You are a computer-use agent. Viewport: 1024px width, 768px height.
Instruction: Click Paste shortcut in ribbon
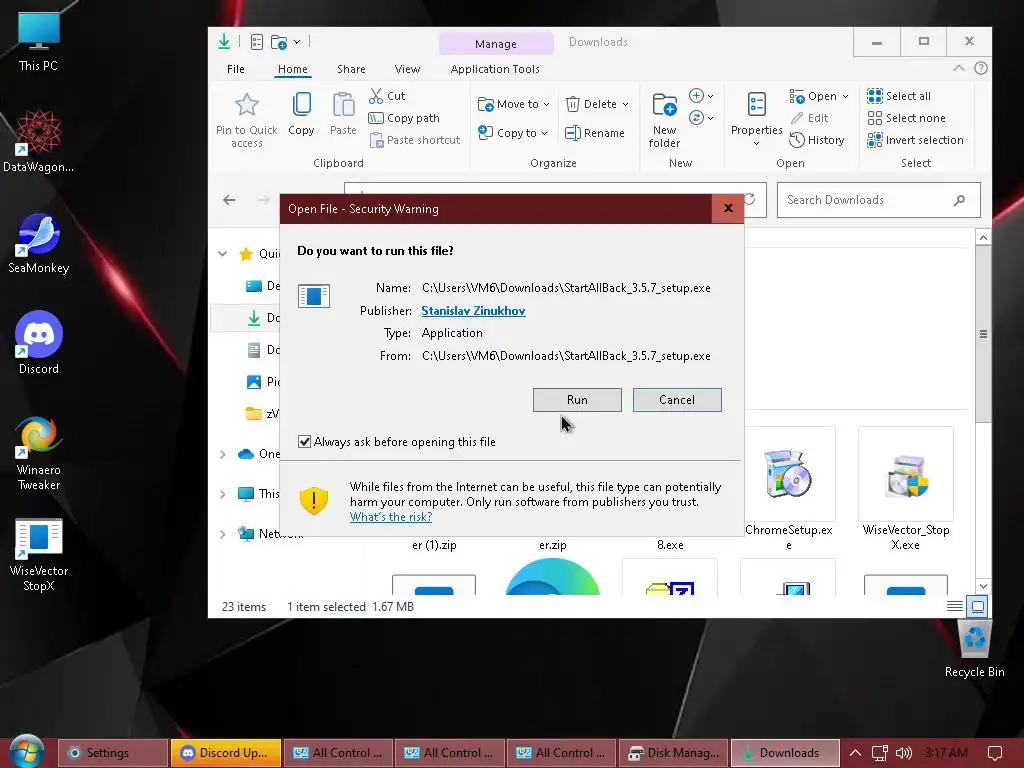pyautogui.click(x=415, y=140)
